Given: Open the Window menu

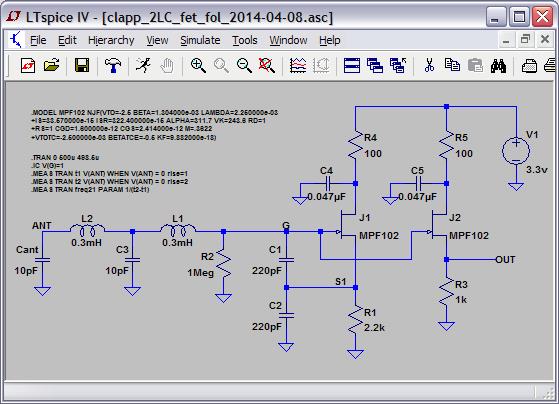Looking at the screenshot, I should (288, 40).
